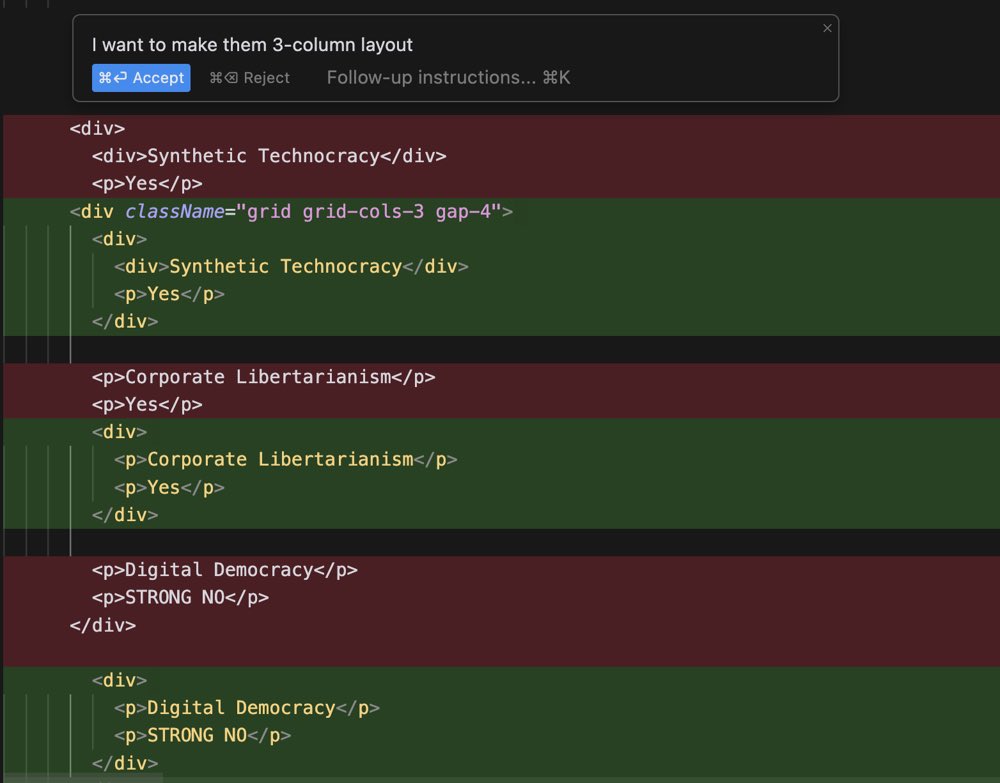Click the added STRONG NO paragraph line
The width and height of the screenshot is (1000, 783).
202,735
